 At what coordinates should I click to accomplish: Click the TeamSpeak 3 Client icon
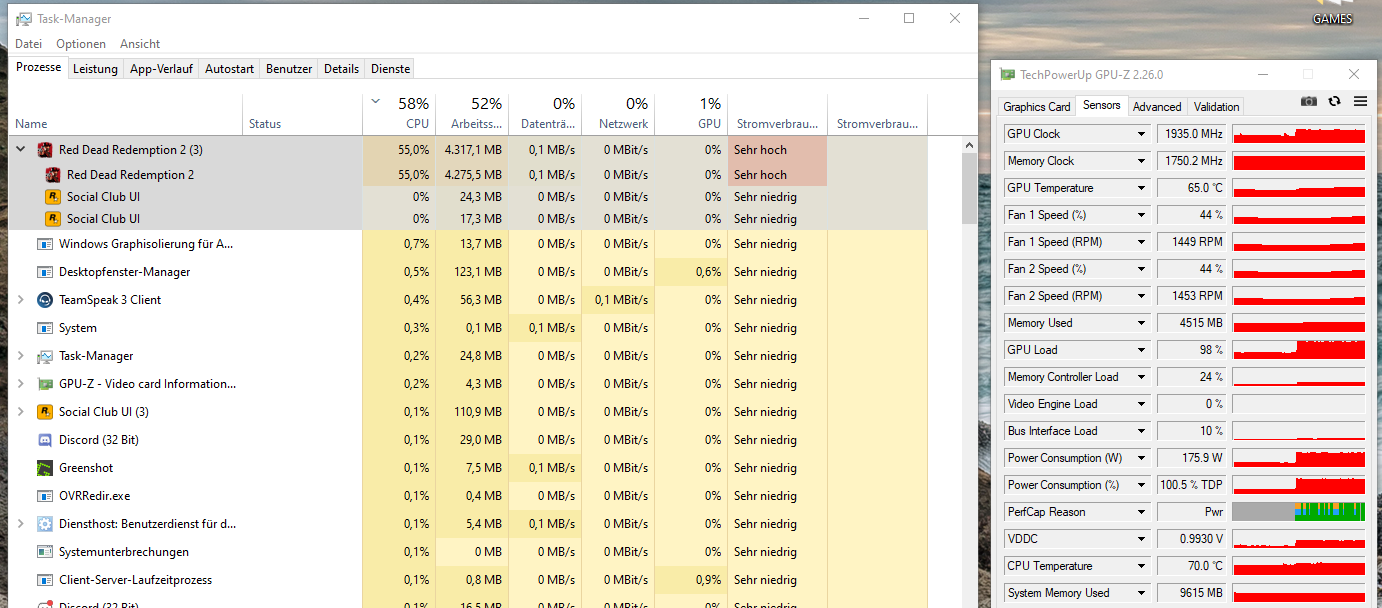point(45,300)
